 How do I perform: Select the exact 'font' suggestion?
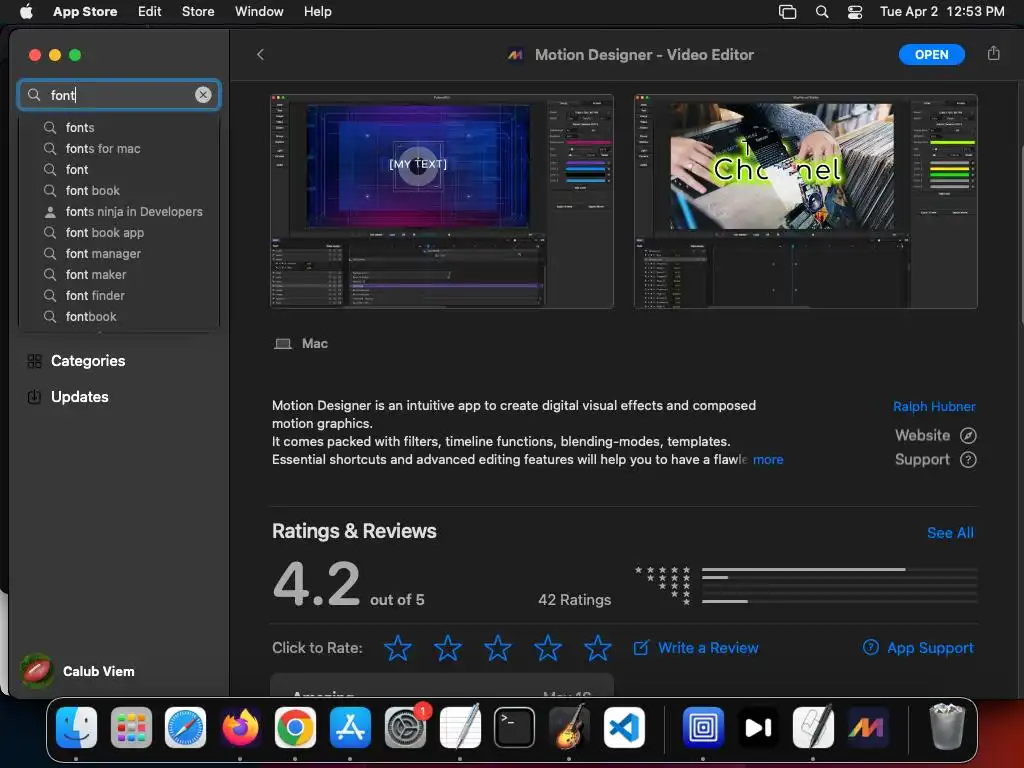tap(119, 169)
